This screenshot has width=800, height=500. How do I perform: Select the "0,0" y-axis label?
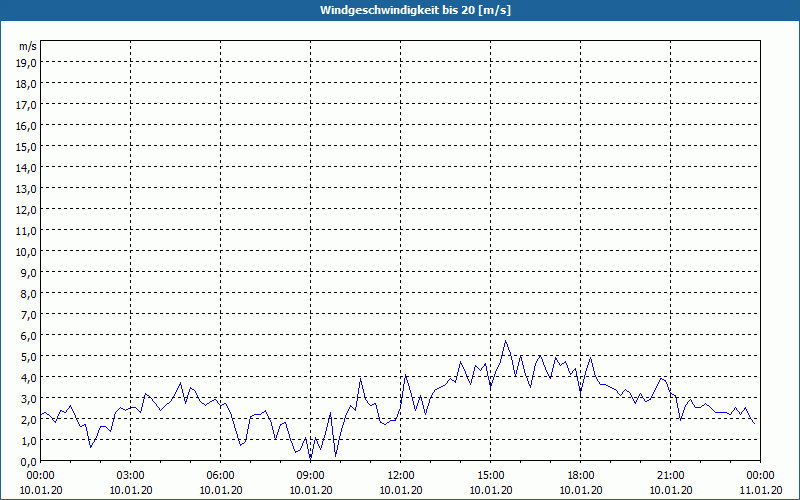coord(29,462)
